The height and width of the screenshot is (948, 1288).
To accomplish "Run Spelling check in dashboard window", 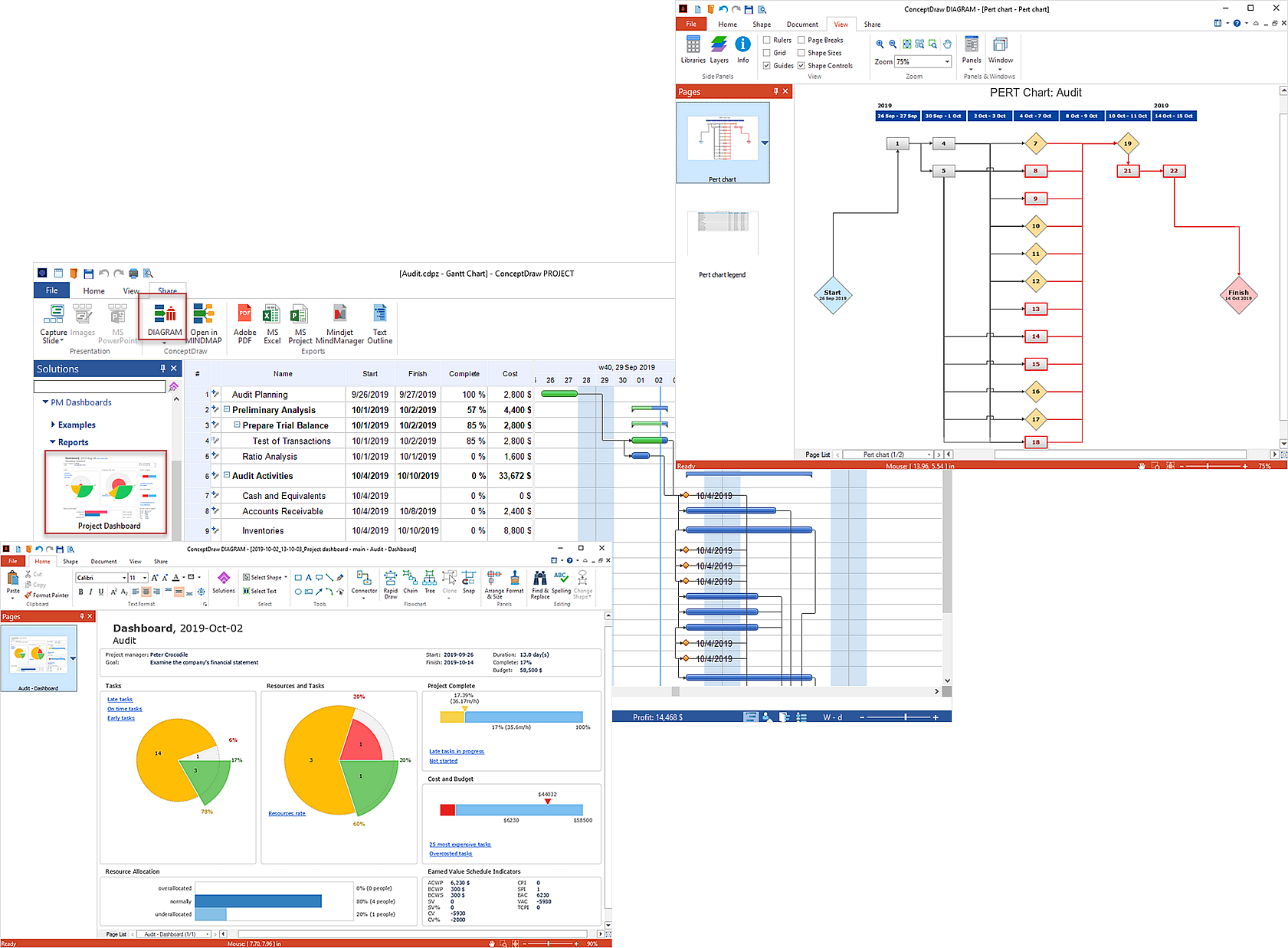I will coord(561,582).
